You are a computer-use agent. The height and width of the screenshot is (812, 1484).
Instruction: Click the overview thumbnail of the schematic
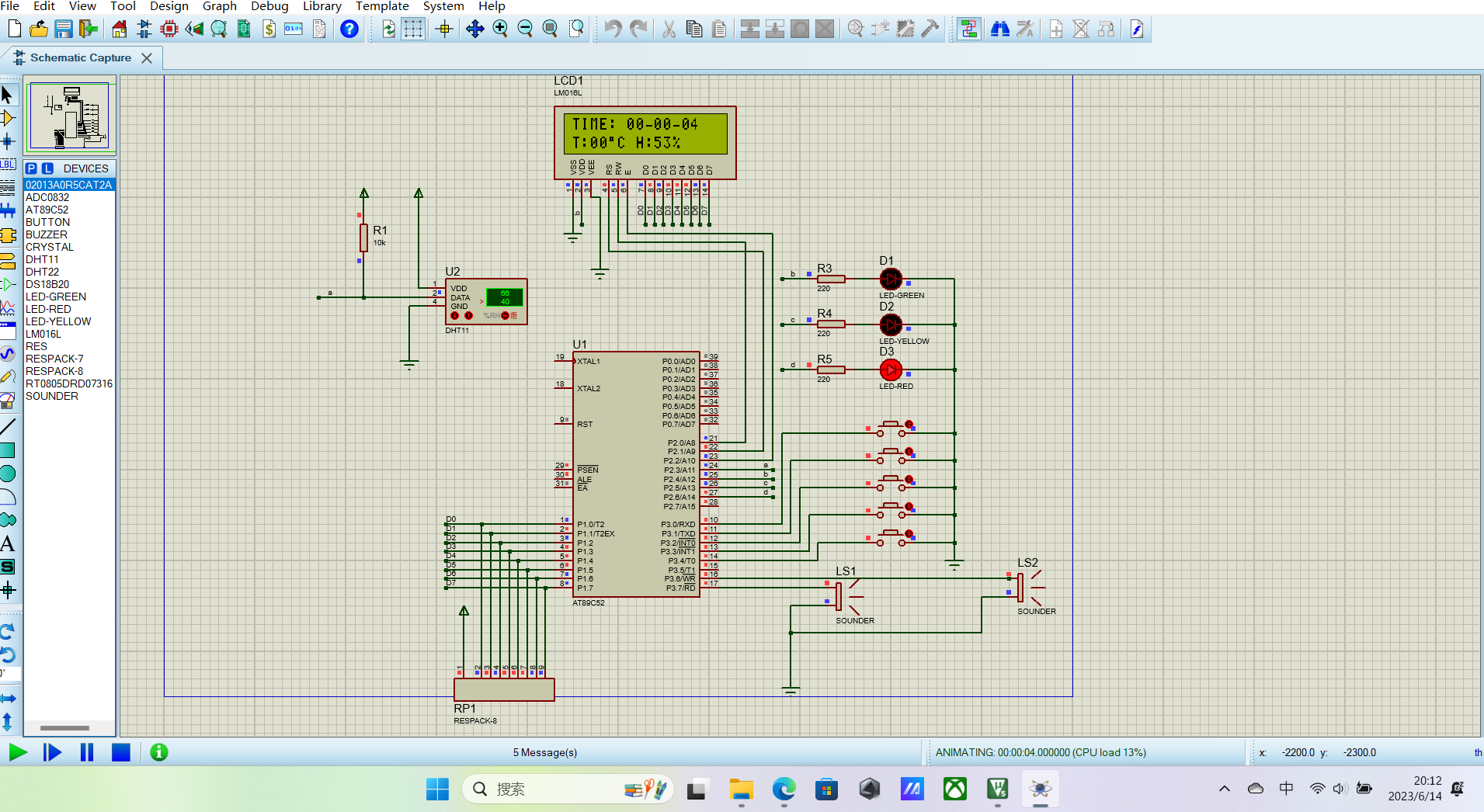tap(71, 116)
